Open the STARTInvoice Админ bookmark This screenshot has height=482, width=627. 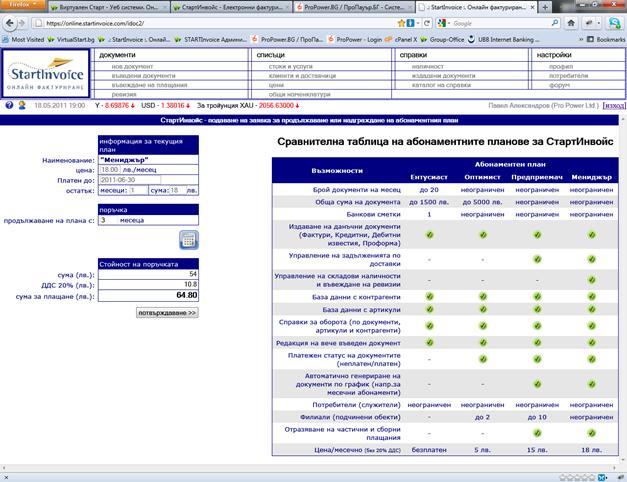point(211,40)
